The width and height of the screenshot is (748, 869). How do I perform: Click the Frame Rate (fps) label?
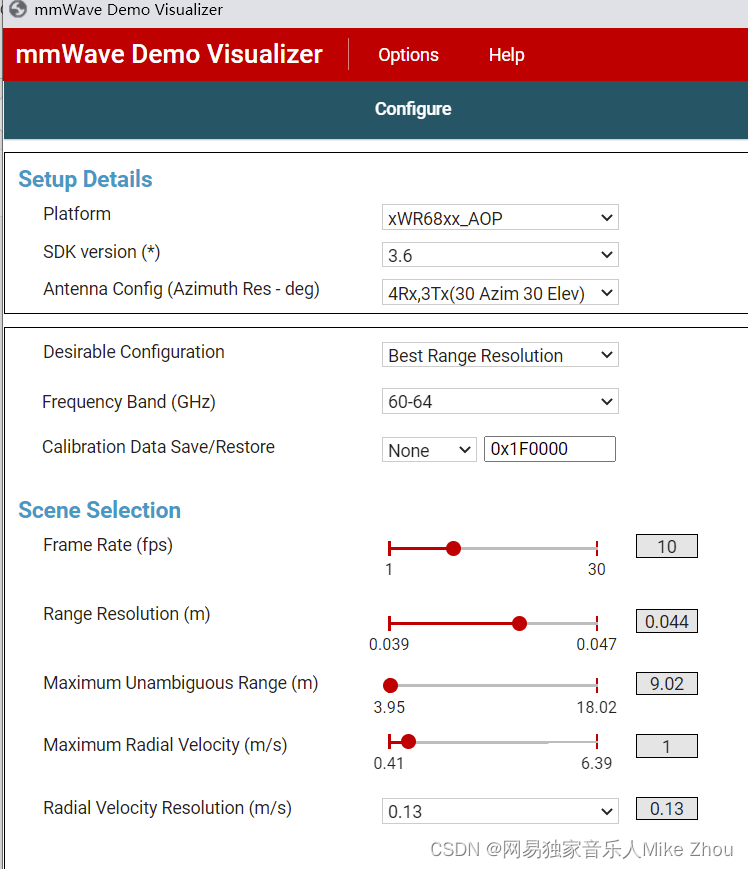108,545
